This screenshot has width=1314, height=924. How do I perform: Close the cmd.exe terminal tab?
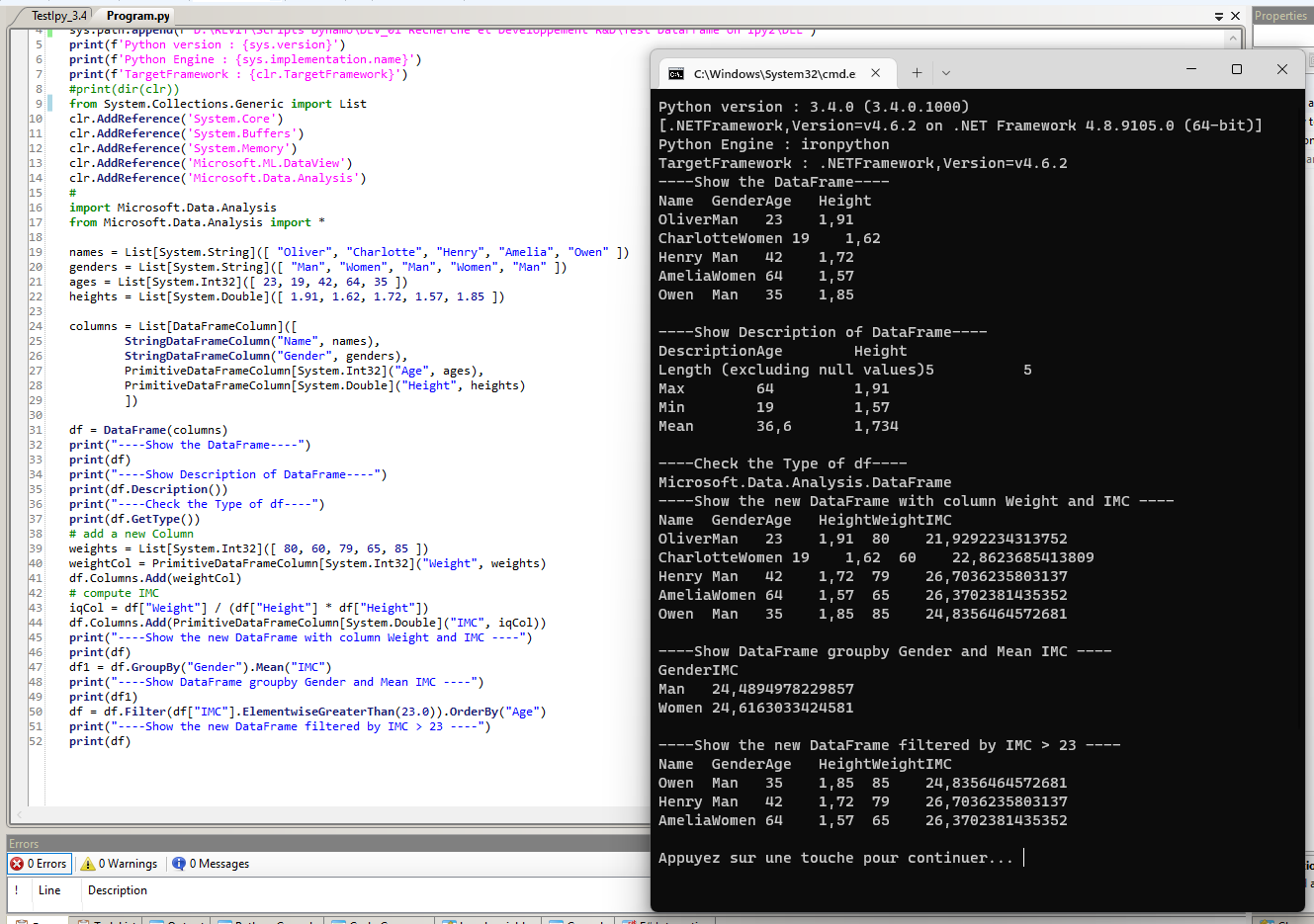(875, 73)
